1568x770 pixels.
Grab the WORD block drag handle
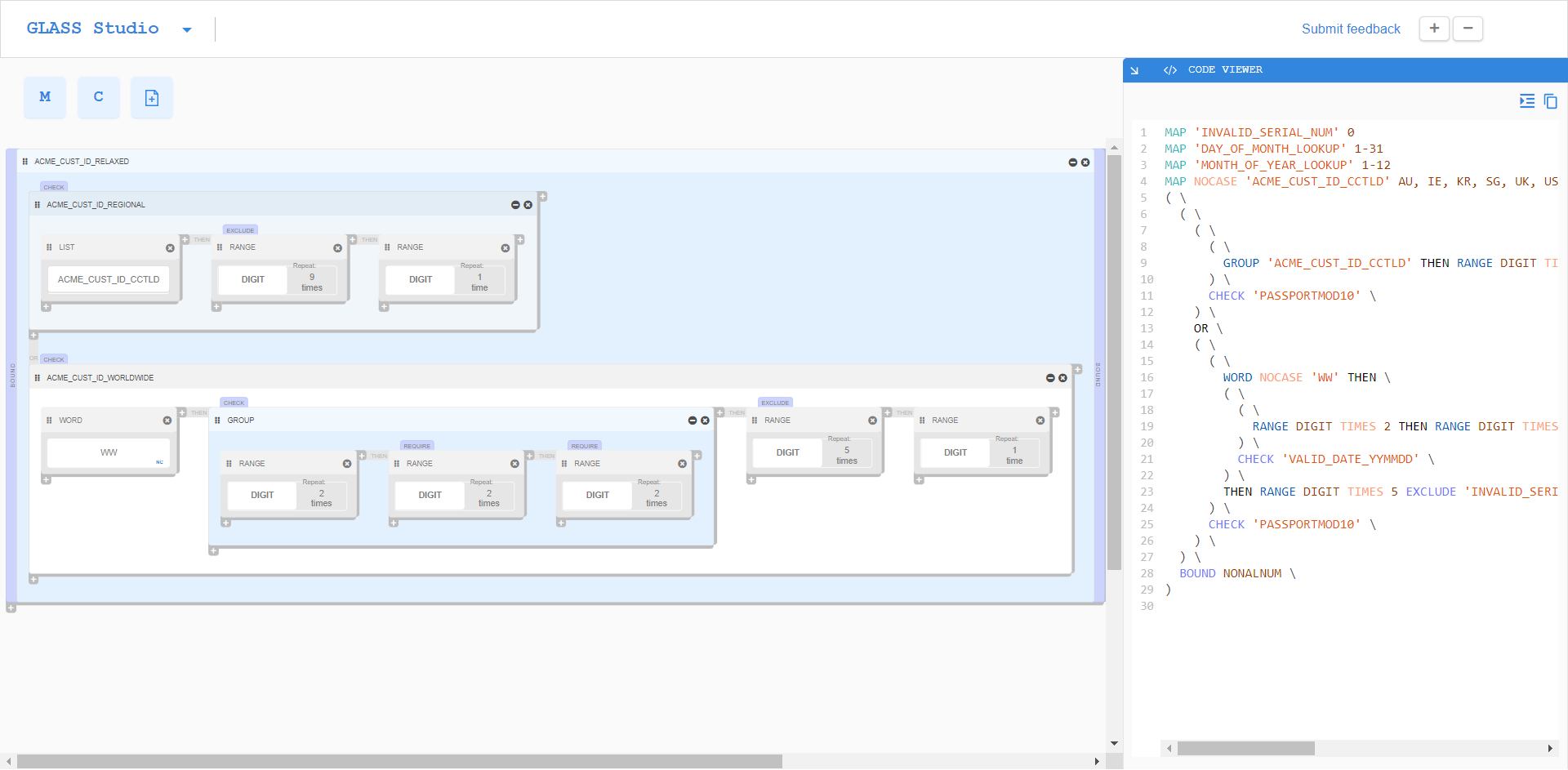[x=50, y=421]
